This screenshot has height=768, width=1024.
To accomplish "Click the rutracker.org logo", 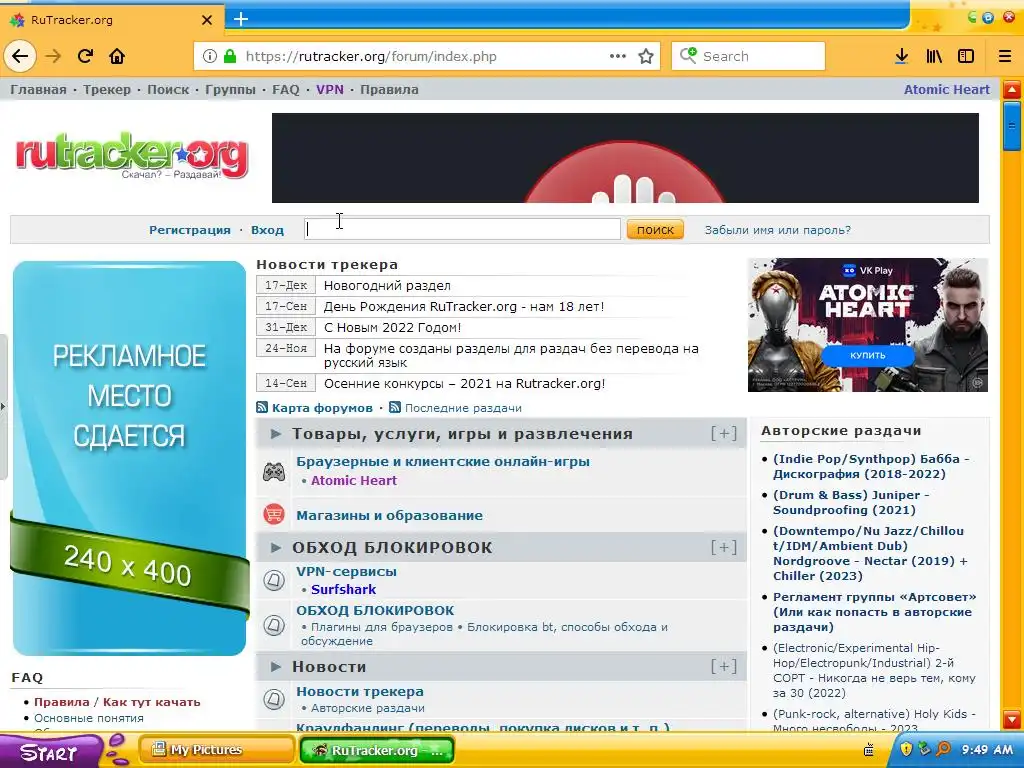I will [132, 155].
